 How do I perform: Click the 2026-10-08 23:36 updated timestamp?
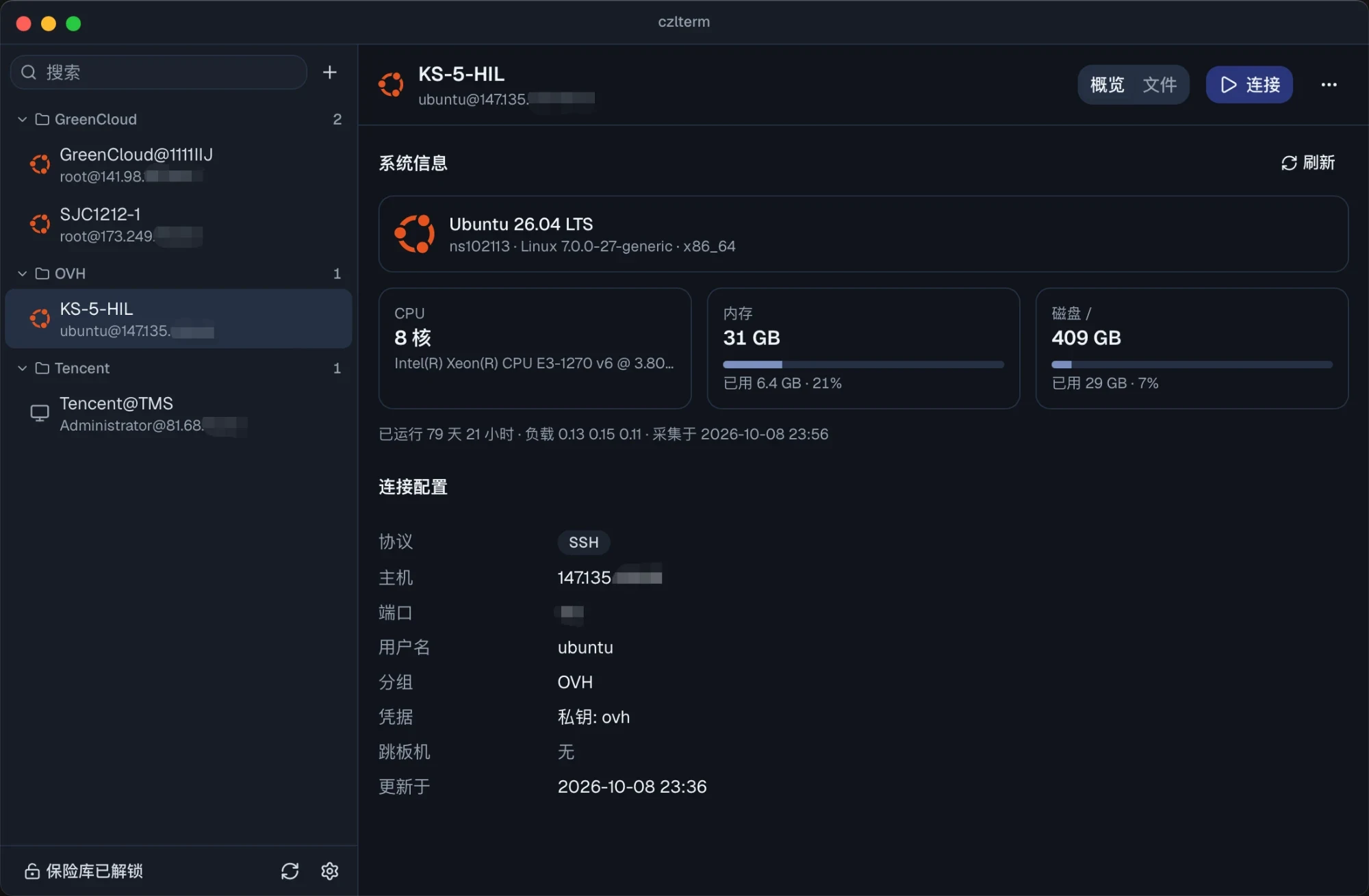[632, 786]
